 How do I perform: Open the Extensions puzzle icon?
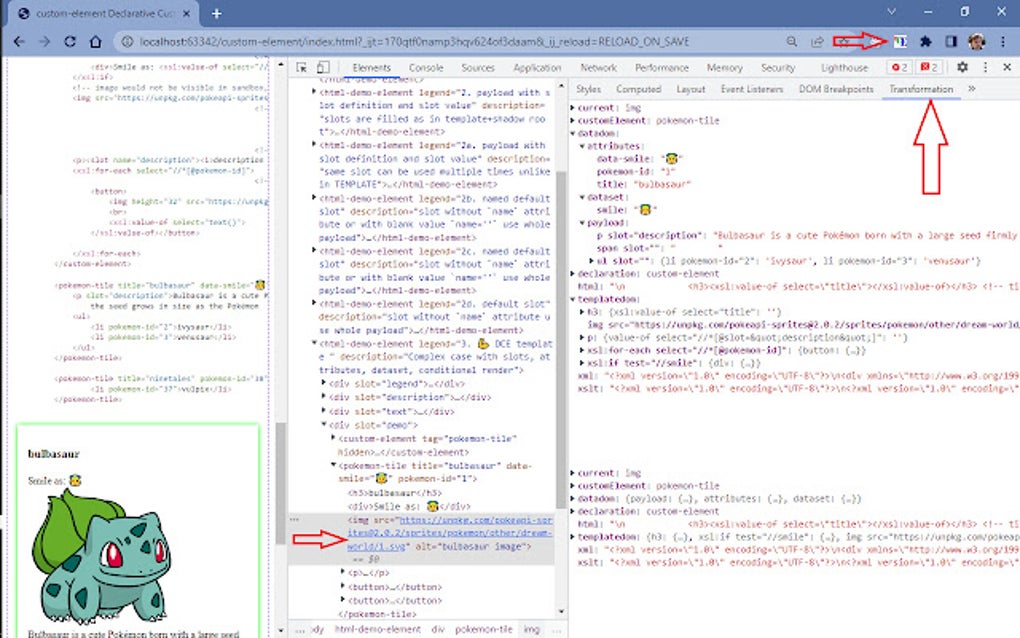pos(925,42)
